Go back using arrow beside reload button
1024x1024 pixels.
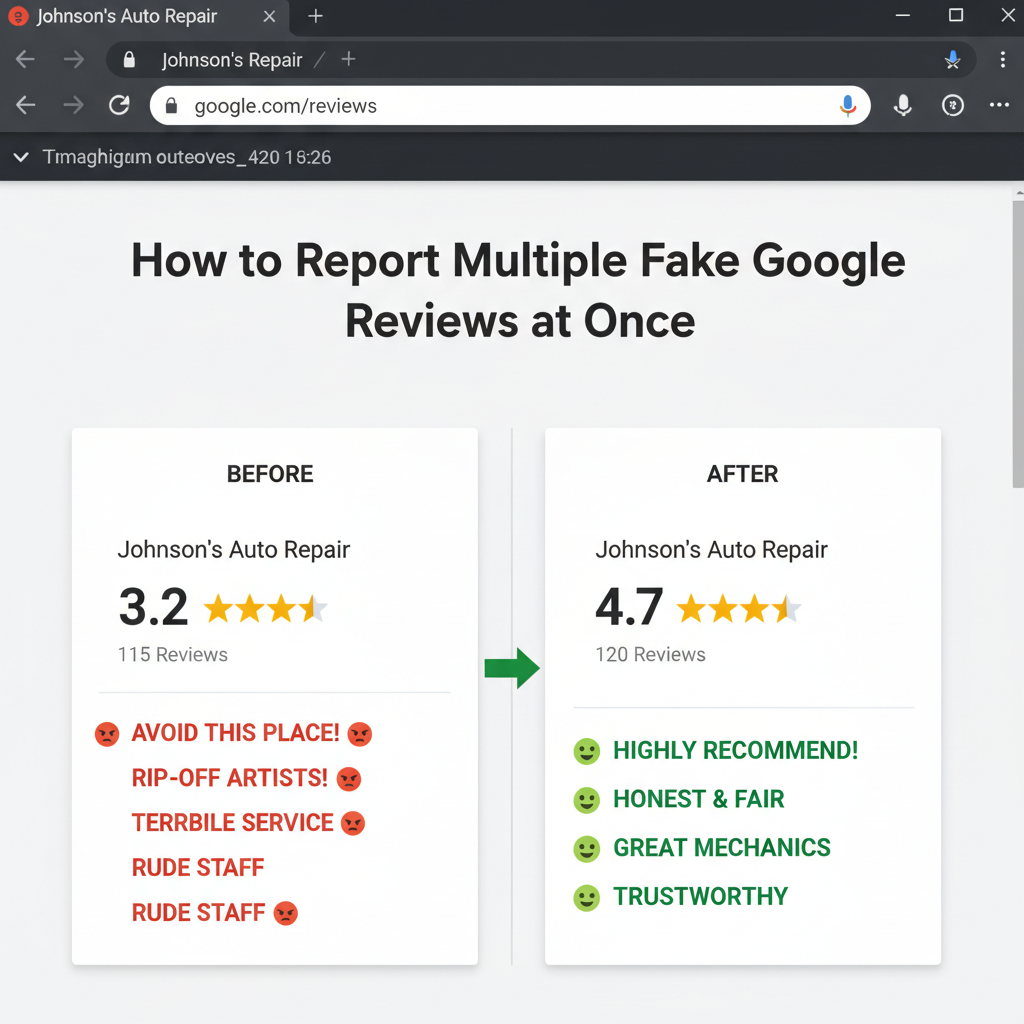(25, 105)
